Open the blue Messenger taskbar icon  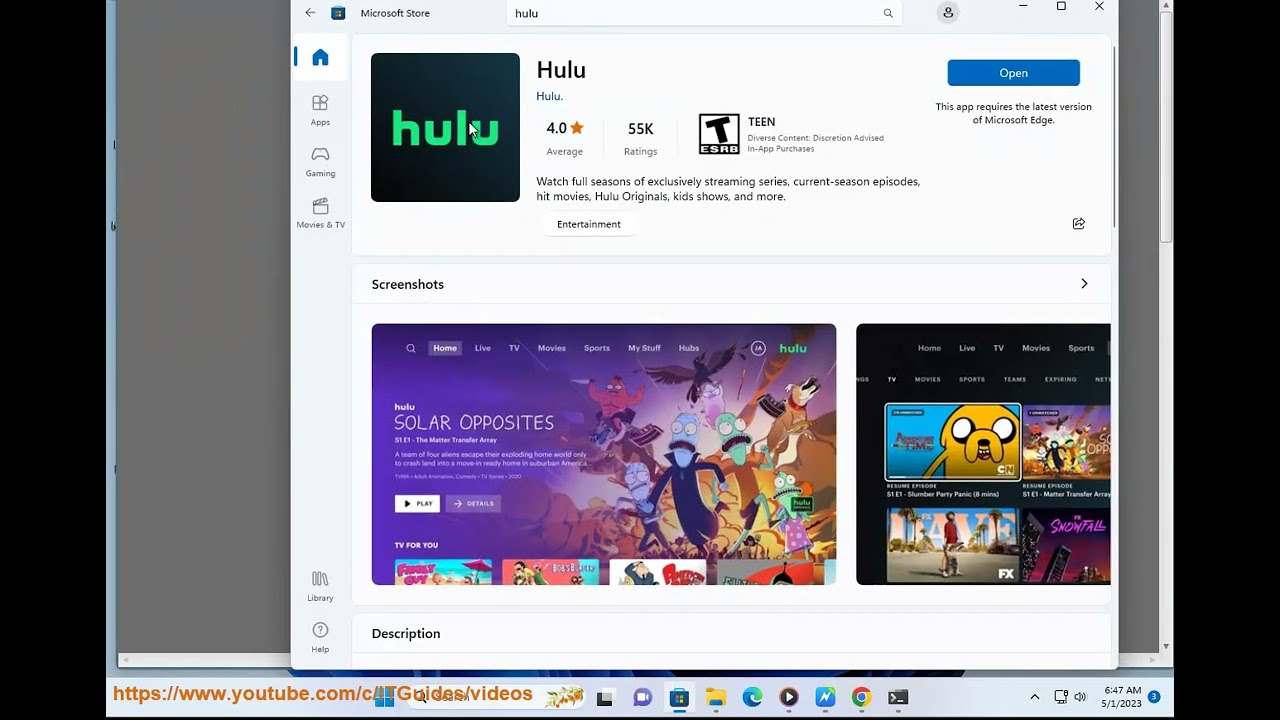[x=825, y=698]
